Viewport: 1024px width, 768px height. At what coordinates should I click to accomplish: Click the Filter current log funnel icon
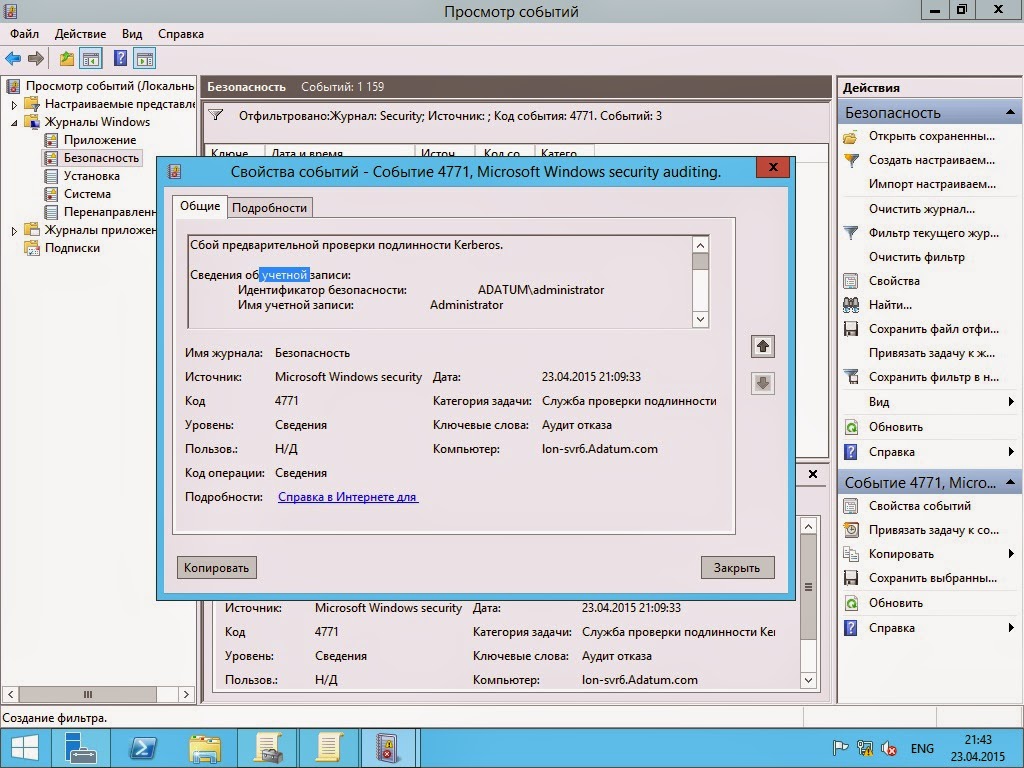(850, 233)
